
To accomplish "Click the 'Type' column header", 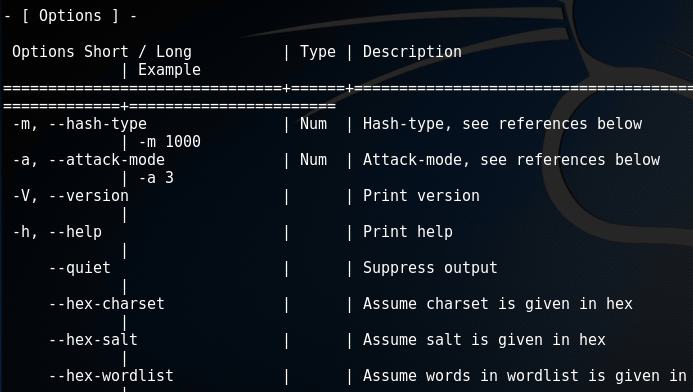I will click(x=318, y=52).
